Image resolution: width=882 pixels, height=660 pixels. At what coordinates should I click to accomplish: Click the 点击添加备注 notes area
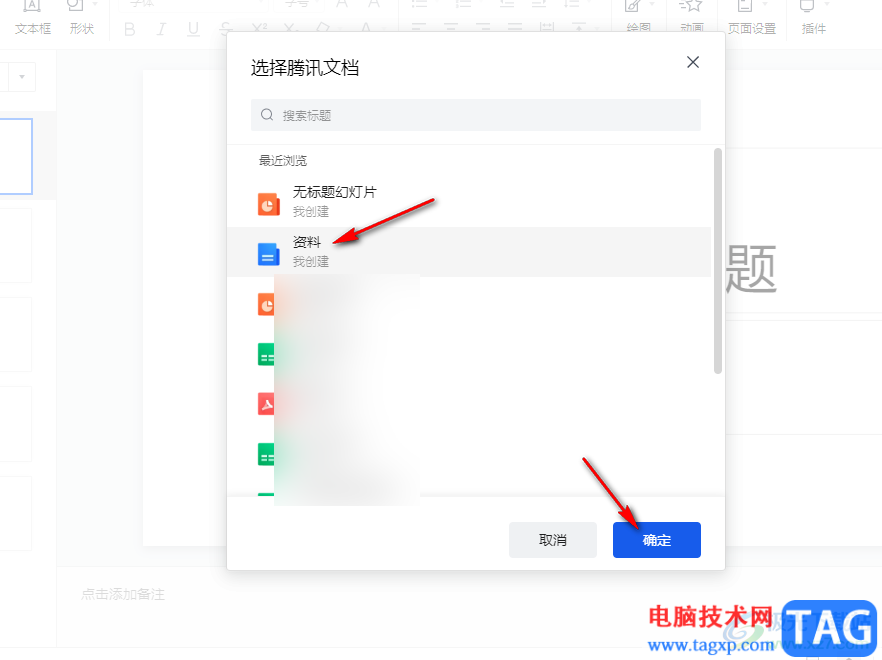(123, 594)
